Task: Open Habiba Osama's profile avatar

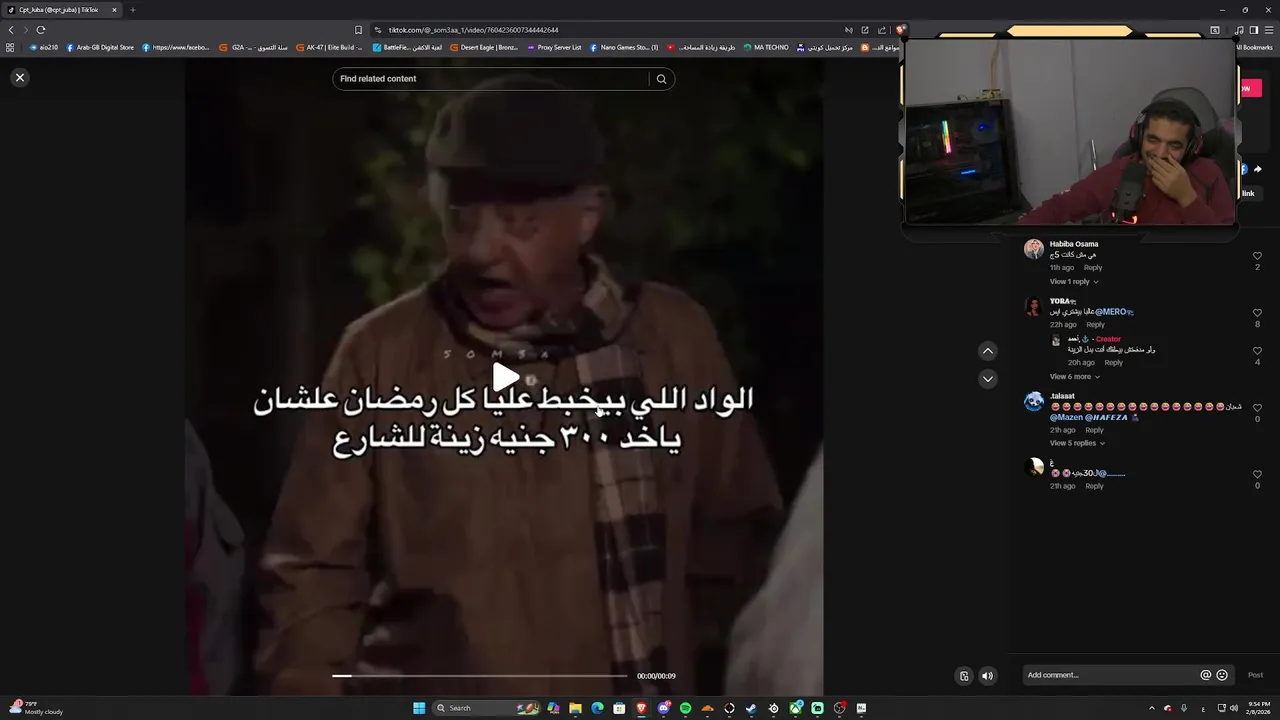Action: [1034, 249]
